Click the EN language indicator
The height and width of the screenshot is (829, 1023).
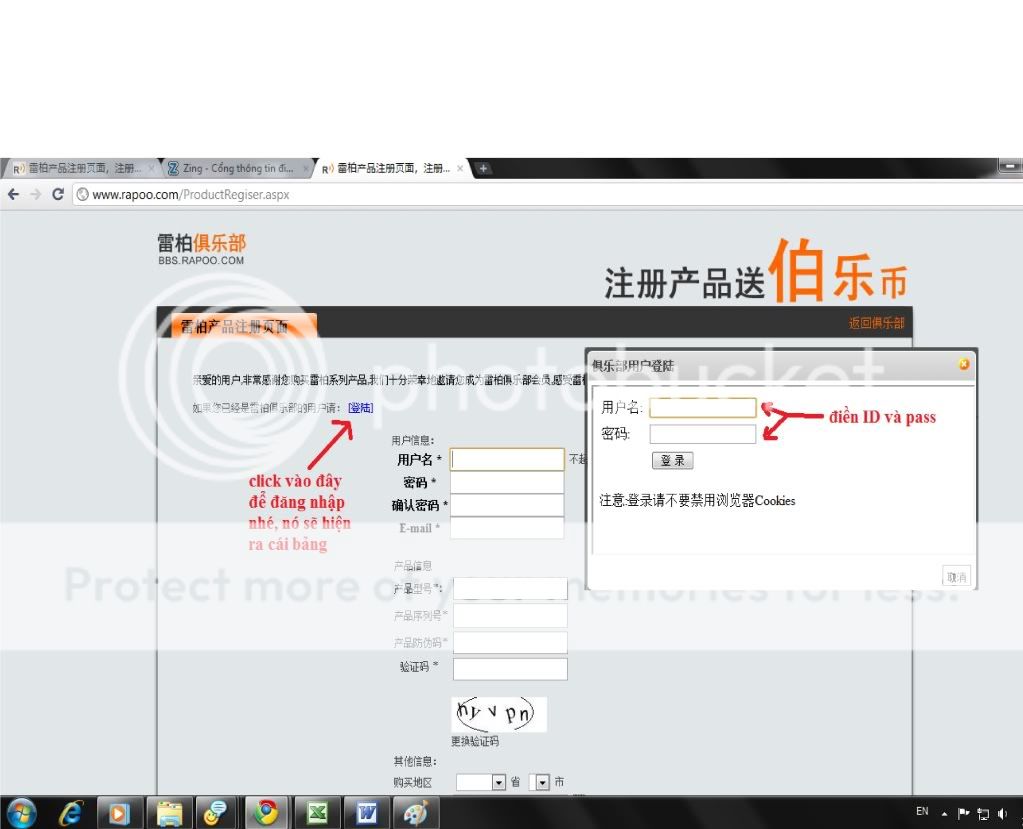click(x=922, y=811)
